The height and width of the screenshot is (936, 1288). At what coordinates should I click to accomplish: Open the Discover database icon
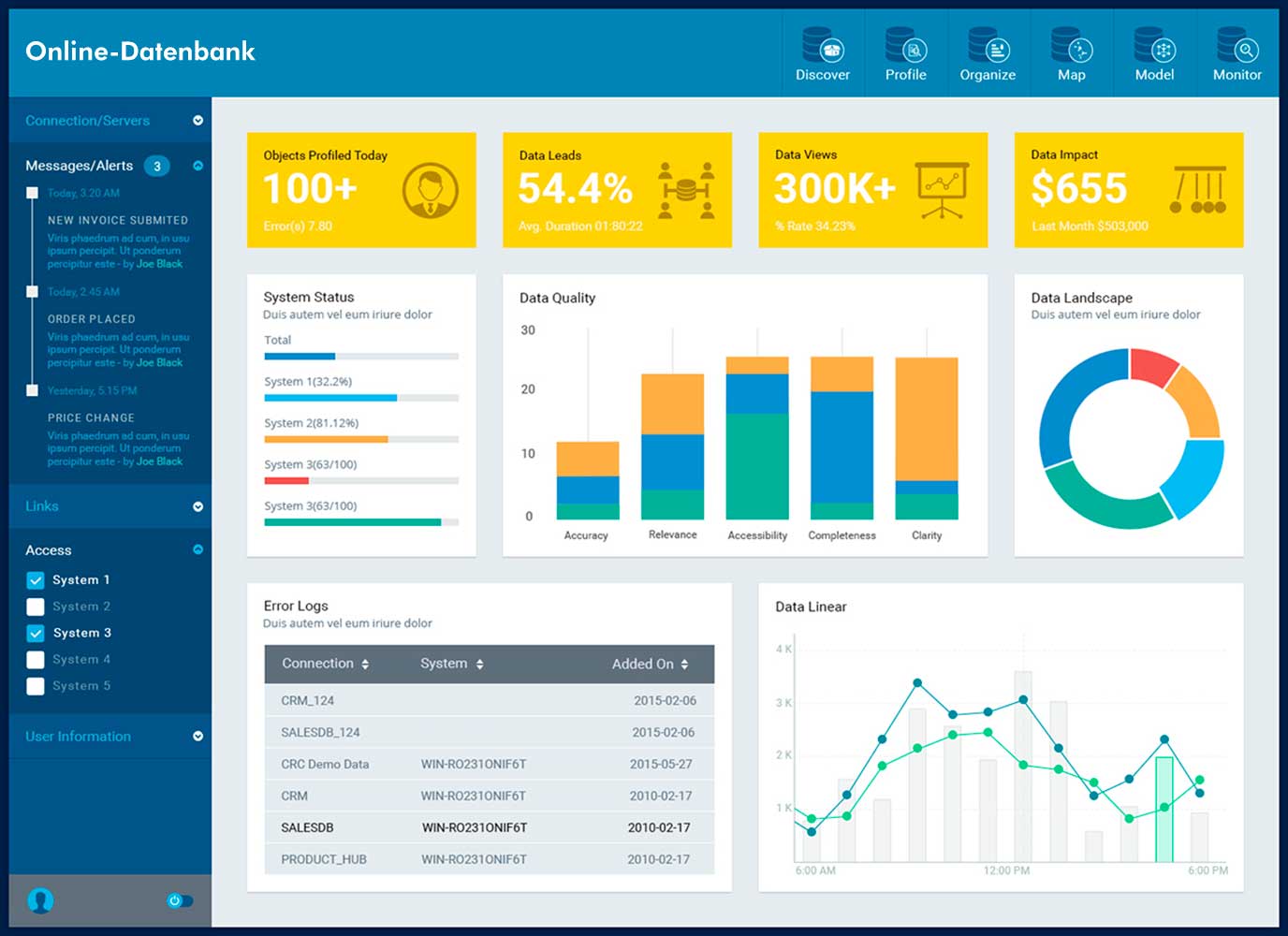[823, 45]
